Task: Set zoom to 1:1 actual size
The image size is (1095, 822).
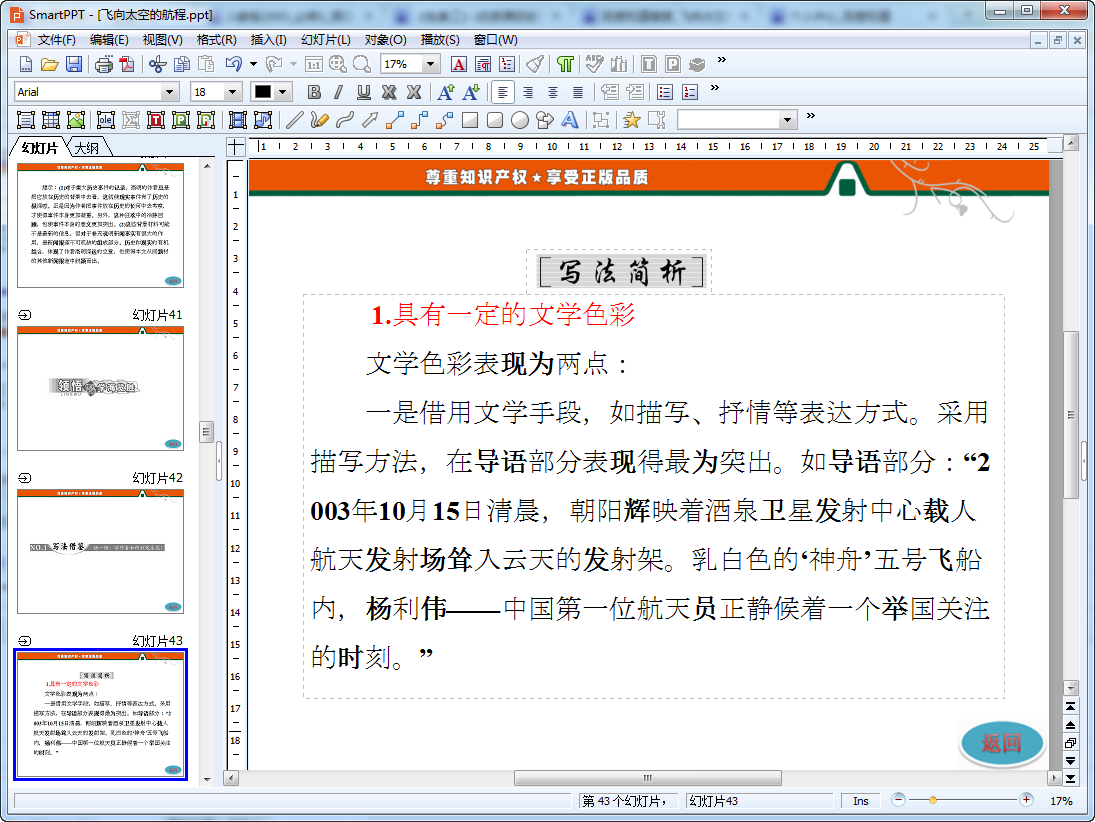Action: [314, 65]
